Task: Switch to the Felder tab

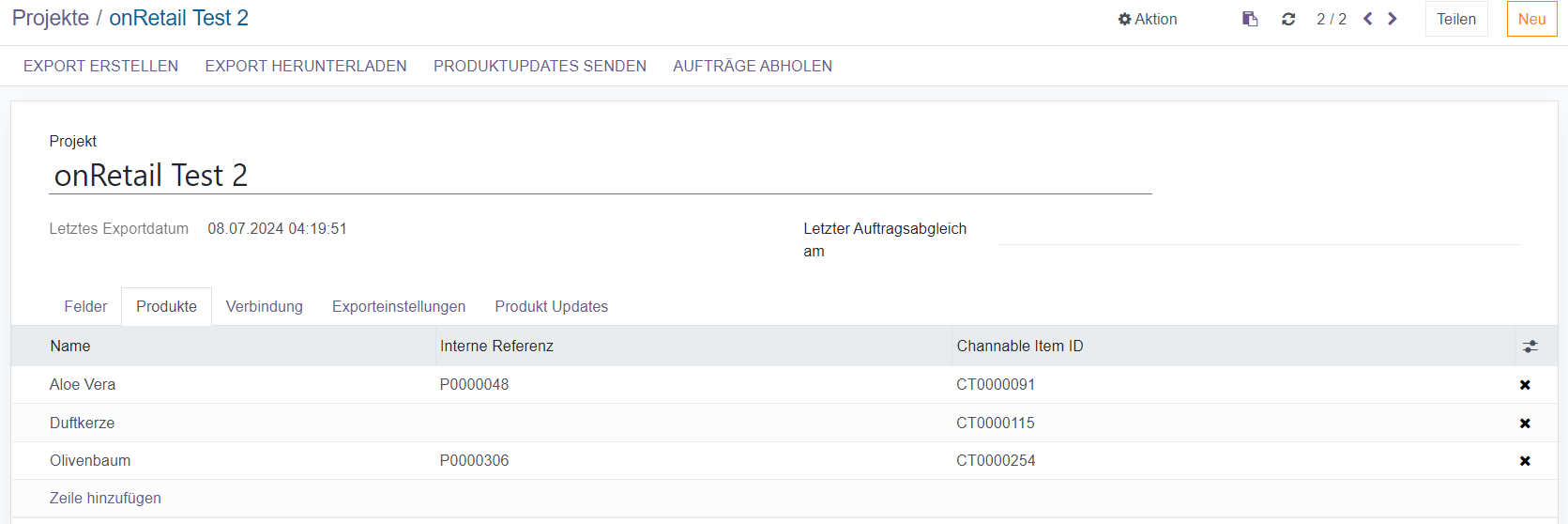Action: point(85,307)
